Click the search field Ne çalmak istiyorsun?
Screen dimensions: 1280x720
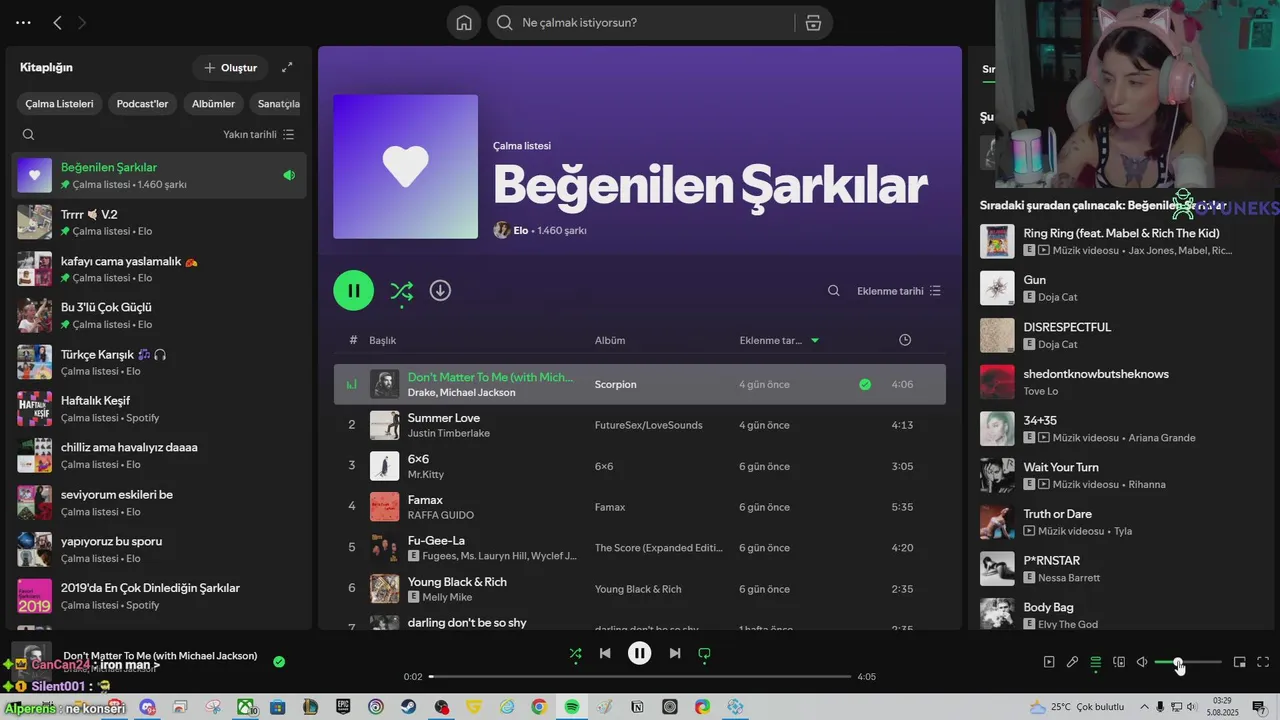coord(655,23)
